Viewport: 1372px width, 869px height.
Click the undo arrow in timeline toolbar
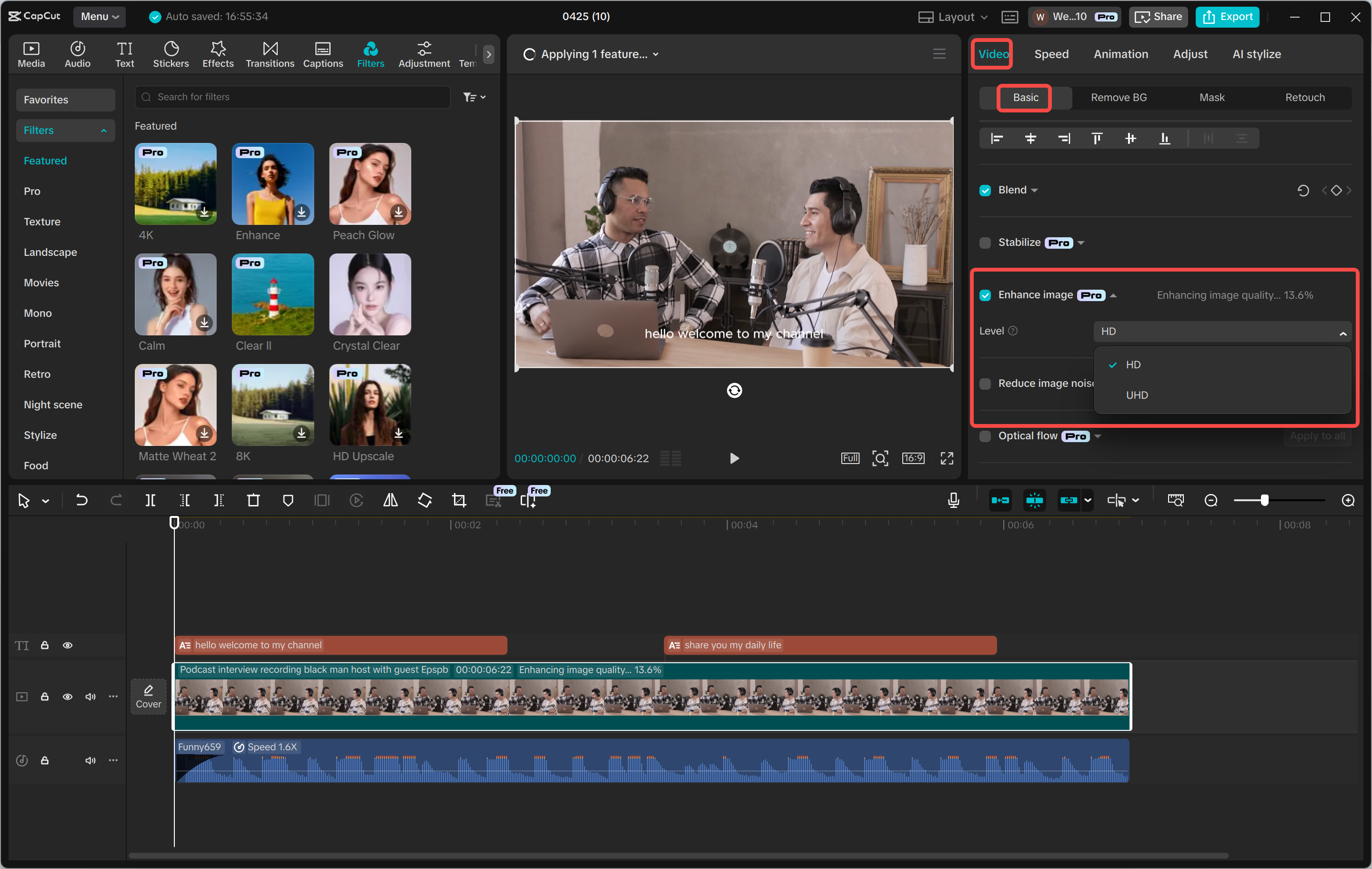coord(81,501)
